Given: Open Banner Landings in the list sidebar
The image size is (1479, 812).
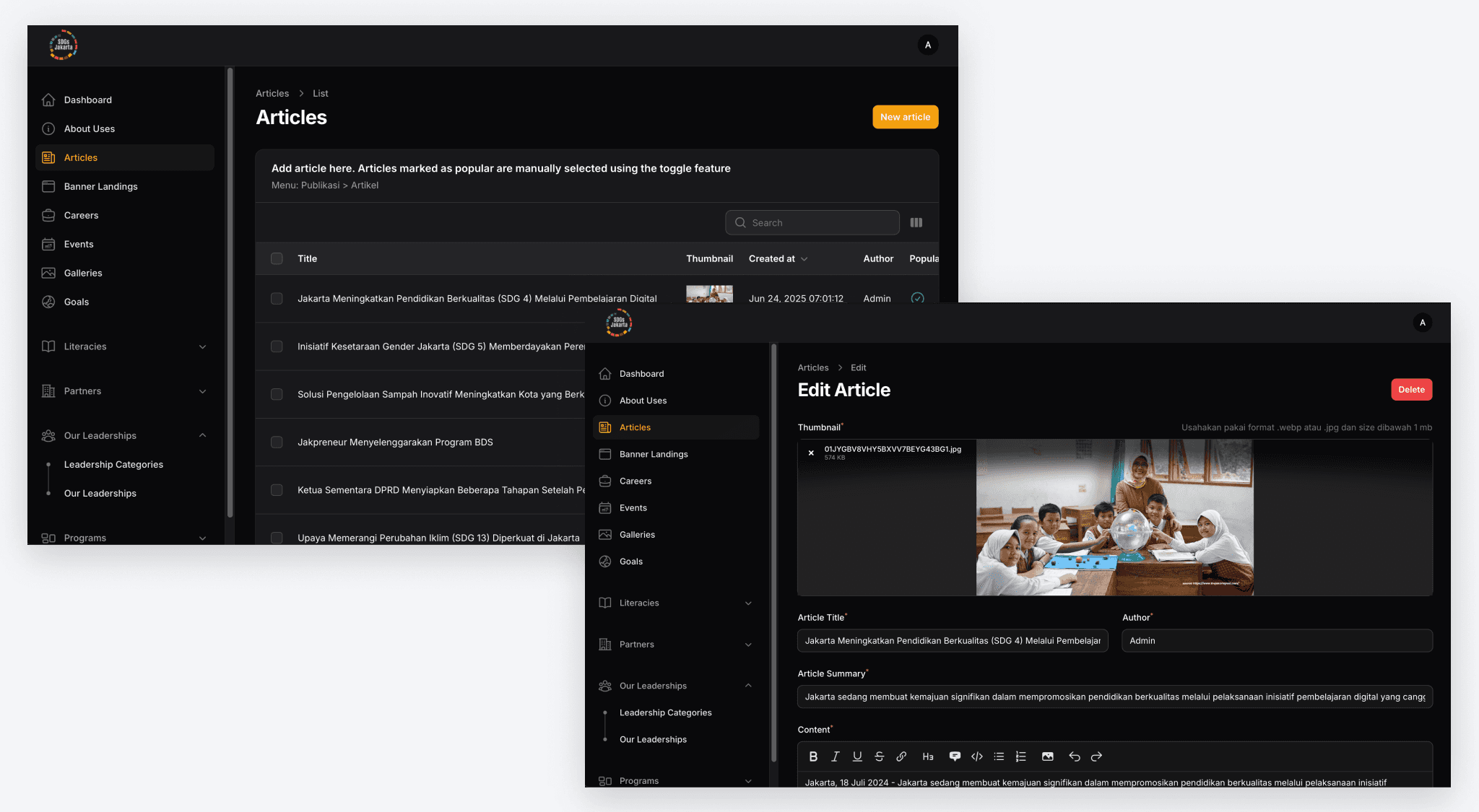Looking at the screenshot, I should tap(100, 186).
